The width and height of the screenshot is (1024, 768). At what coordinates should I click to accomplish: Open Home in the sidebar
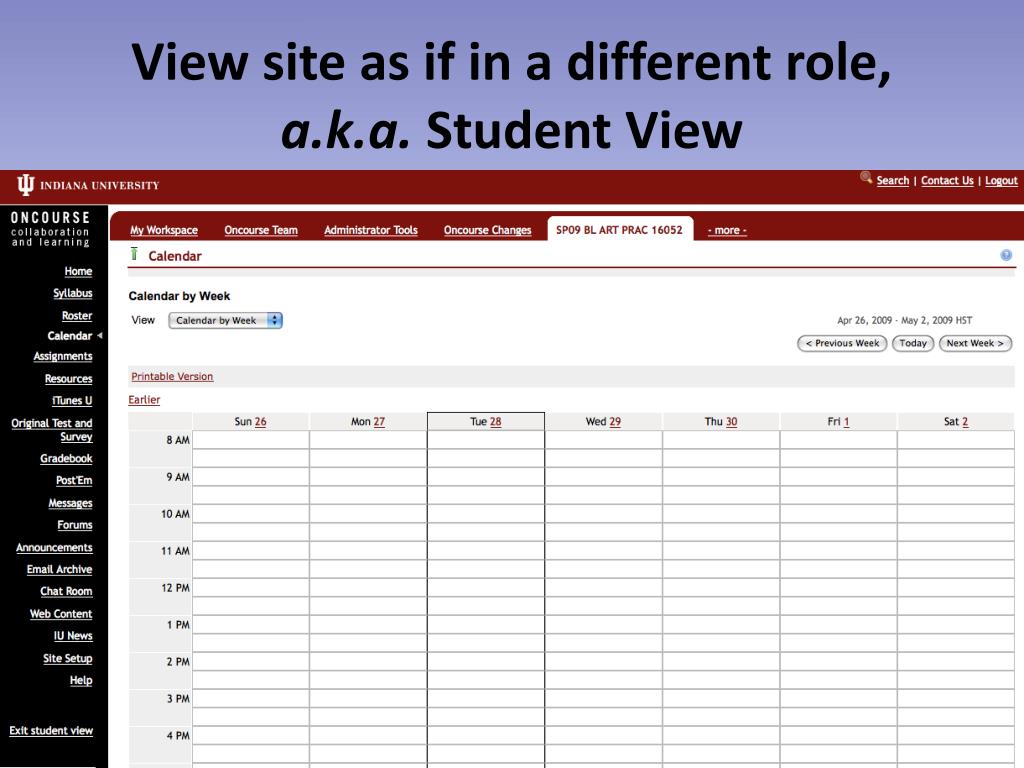[78, 271]
